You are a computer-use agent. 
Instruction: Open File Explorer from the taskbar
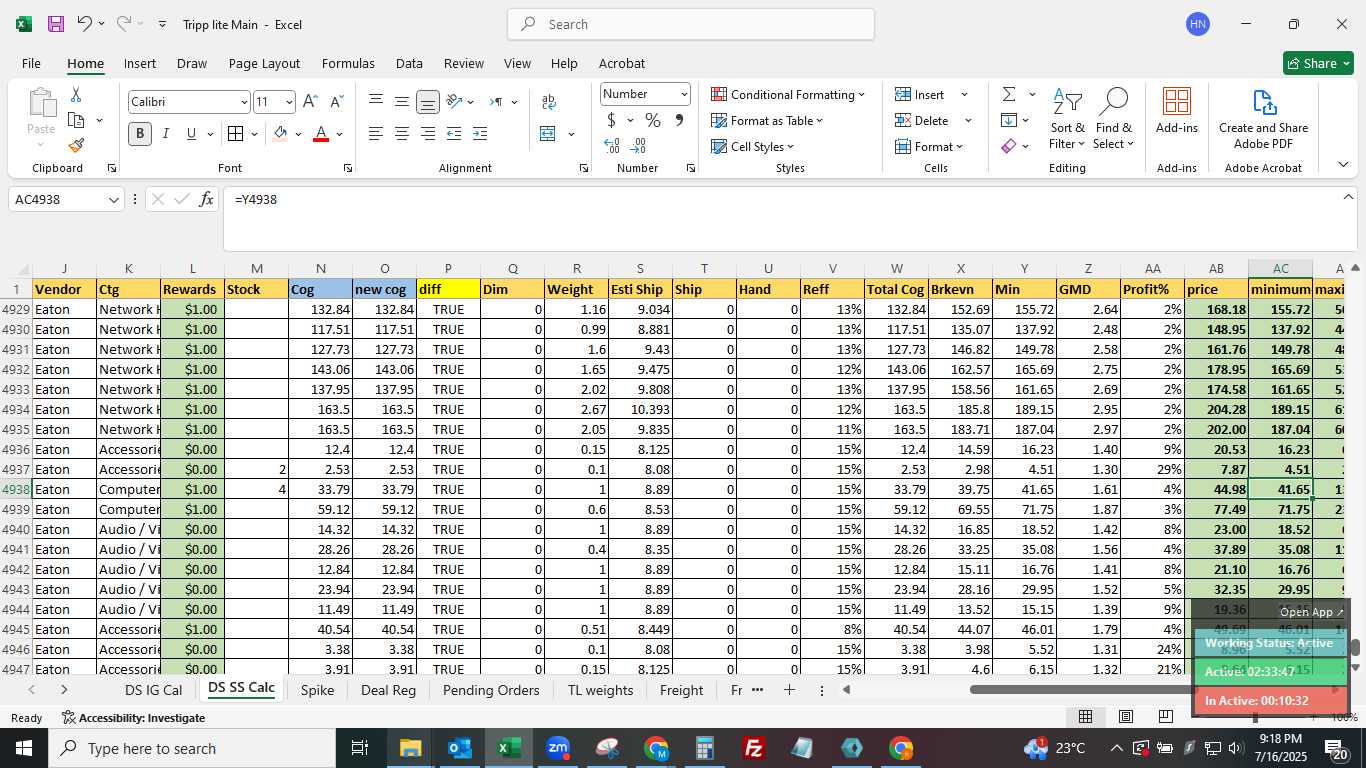point(411,748)
